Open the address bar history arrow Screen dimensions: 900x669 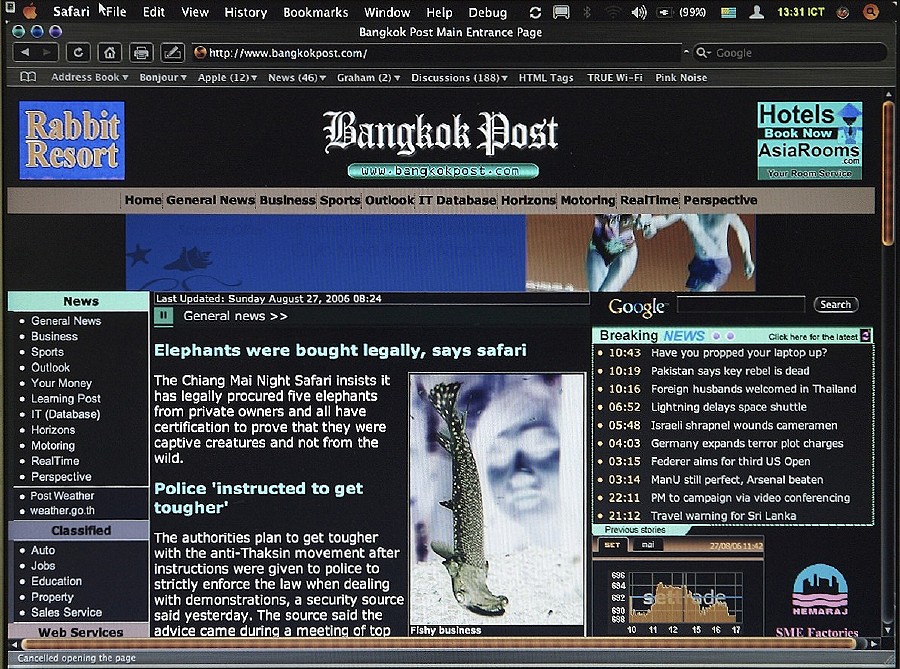point(686,52)
